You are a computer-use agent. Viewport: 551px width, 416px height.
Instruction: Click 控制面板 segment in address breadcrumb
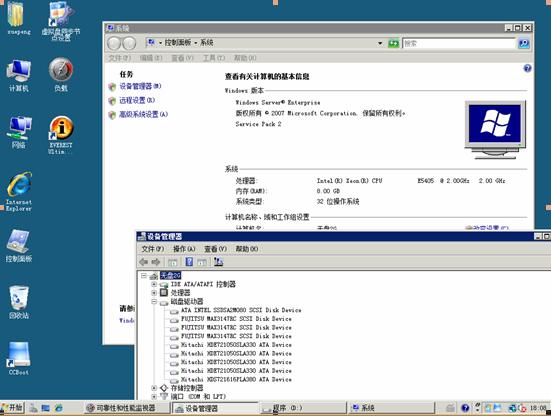pos(178,43)
